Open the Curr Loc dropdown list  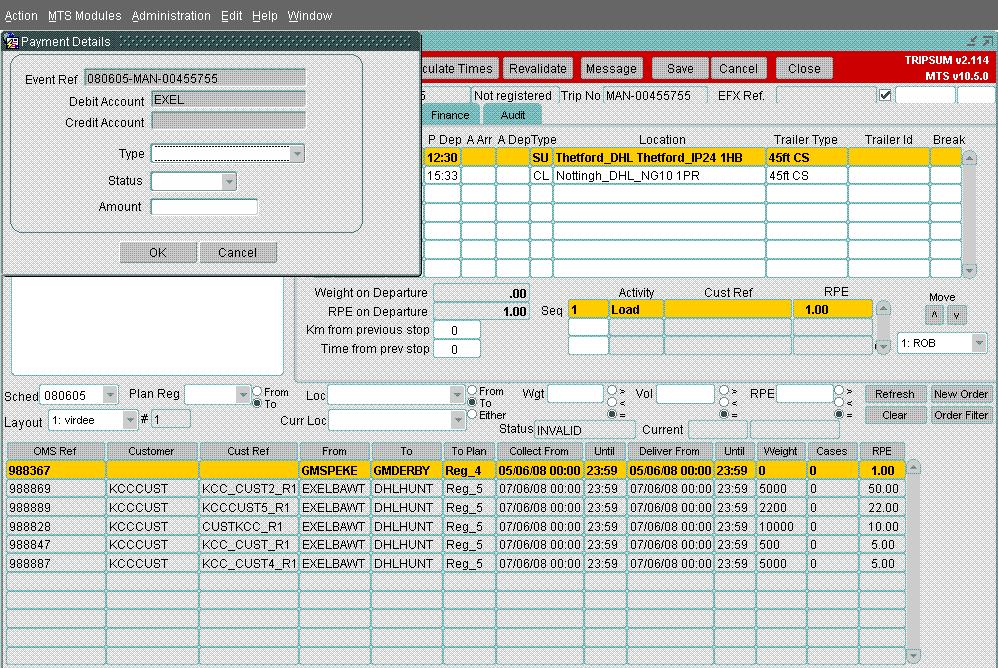click(458, 420)
